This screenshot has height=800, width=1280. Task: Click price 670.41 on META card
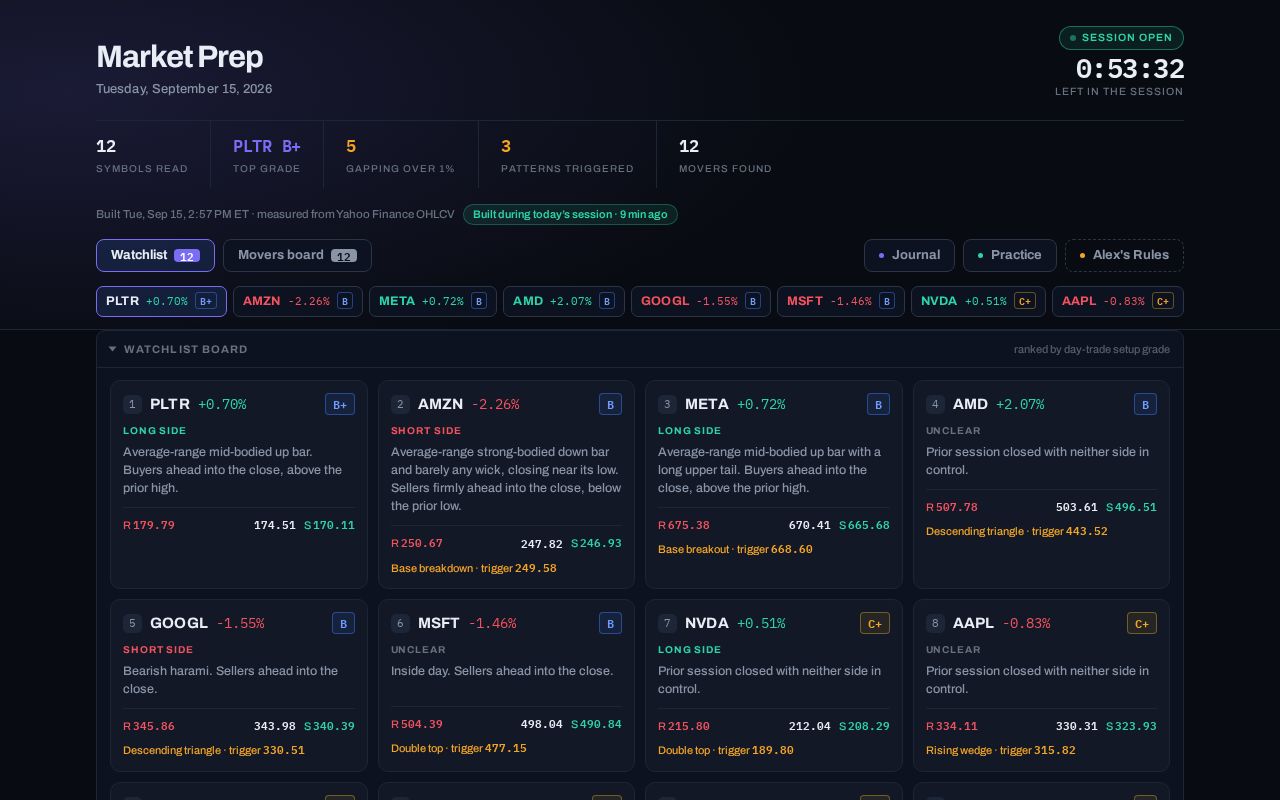[810, 525]
